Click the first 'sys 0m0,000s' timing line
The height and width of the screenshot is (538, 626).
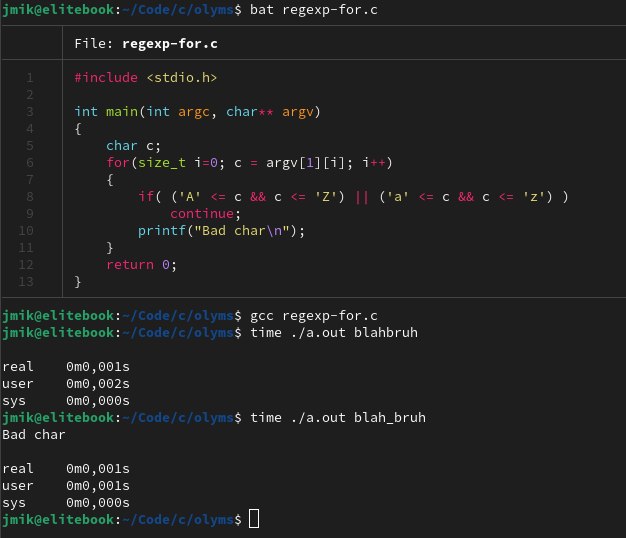[66, 401]
